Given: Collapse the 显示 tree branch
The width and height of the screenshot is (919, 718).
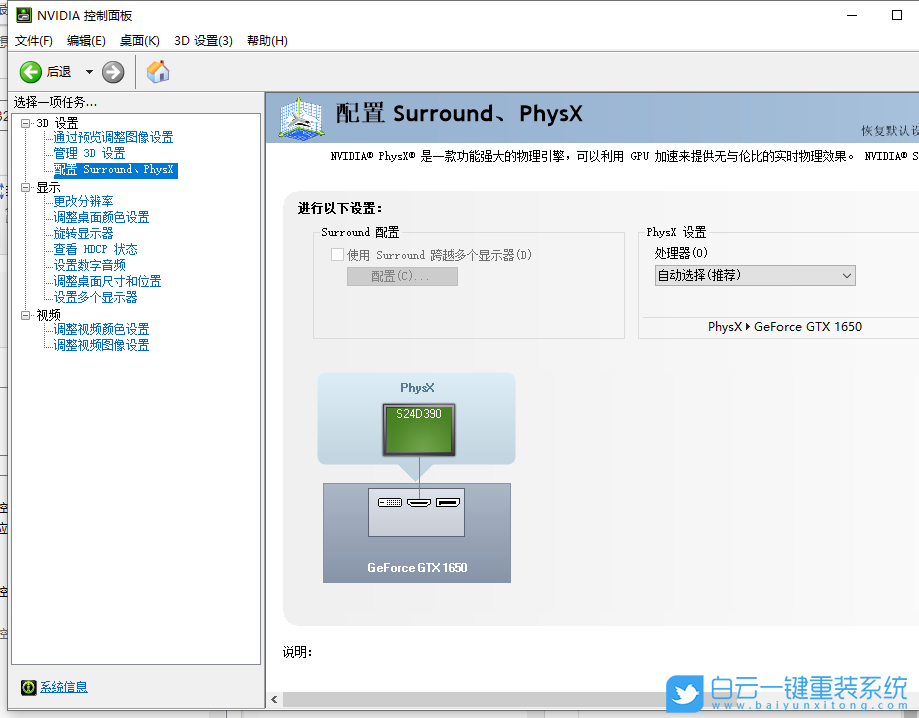Looking at the screenshot, I should coord(23,187).
